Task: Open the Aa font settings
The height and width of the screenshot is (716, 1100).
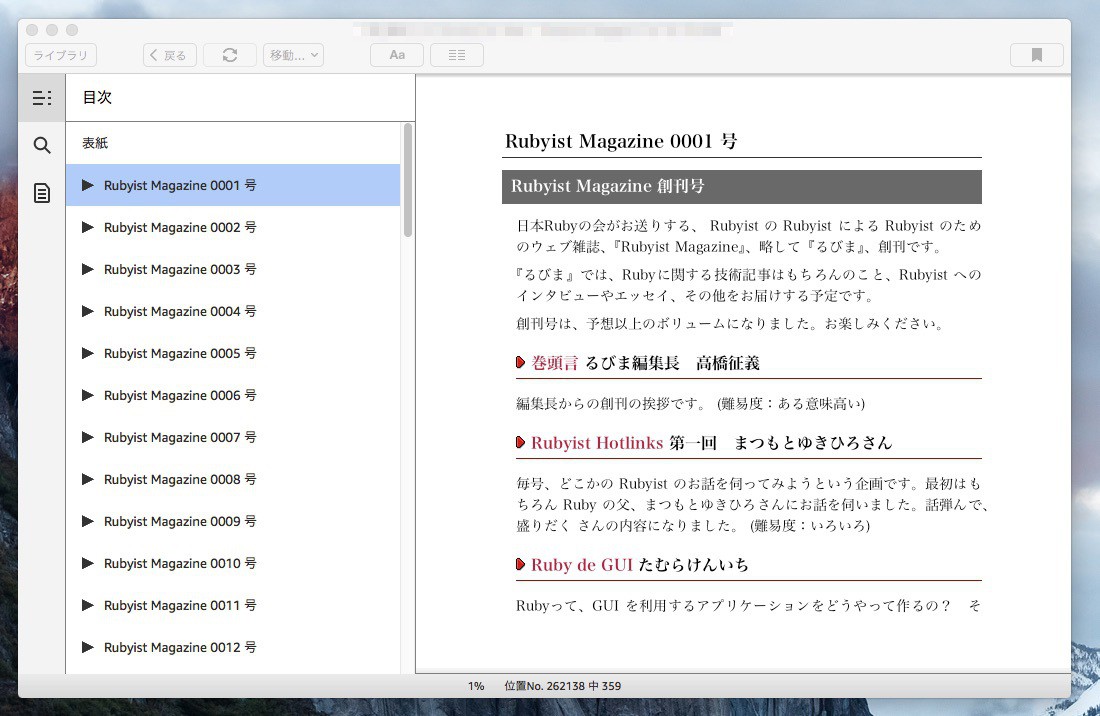Action: click(397, 56)
